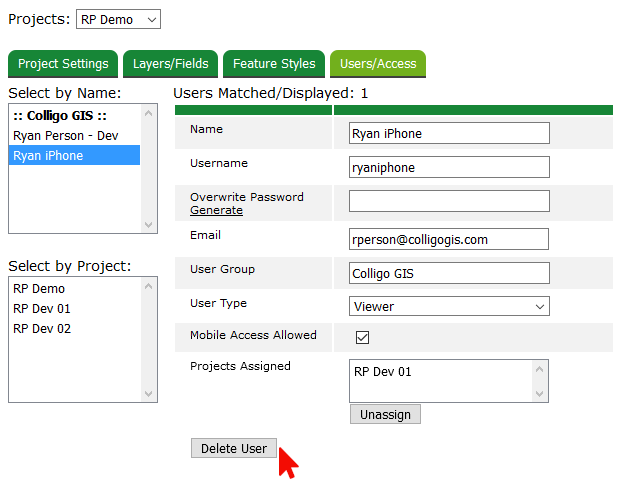Switch to Project Settings tab
Screen dimensions: 630x490
(63, 64)
